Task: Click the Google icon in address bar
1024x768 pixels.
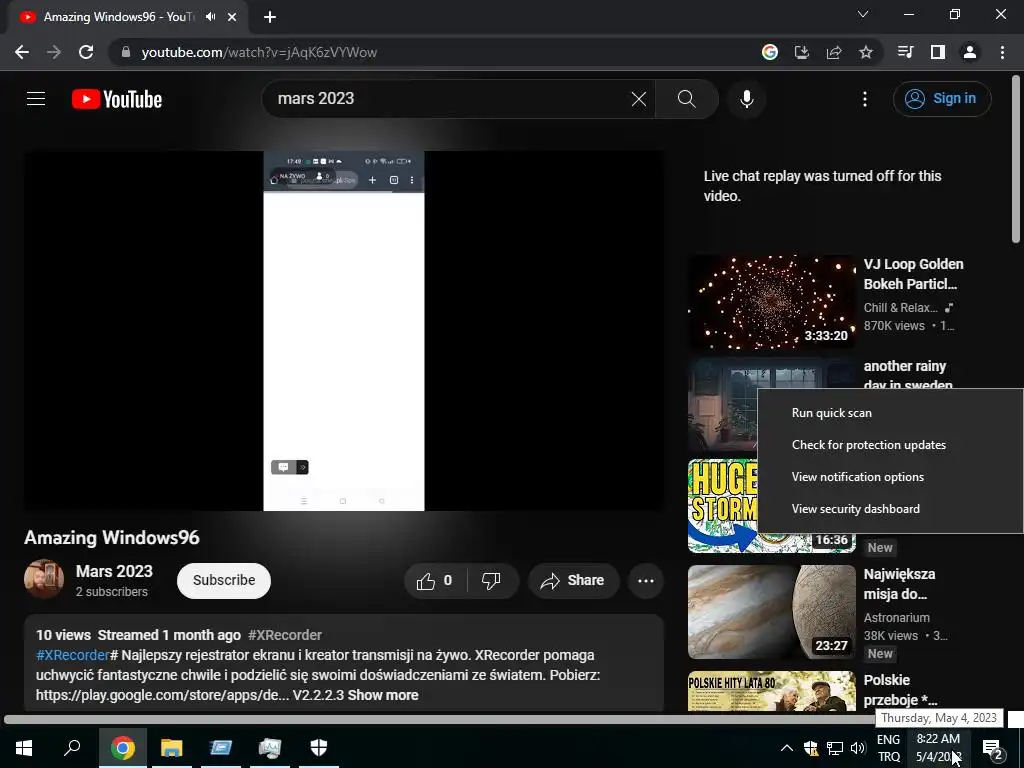Action: tap(770, 52)
